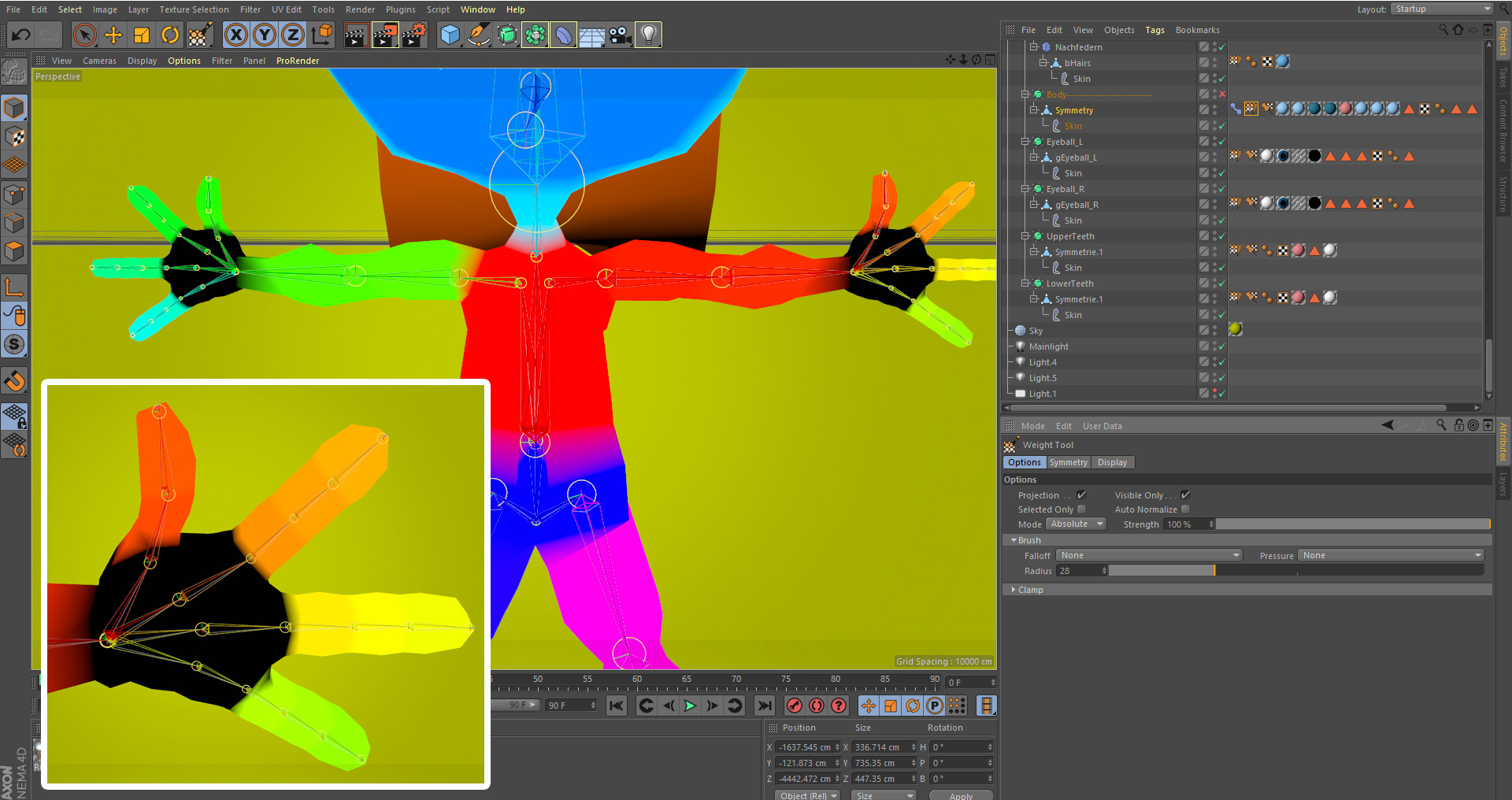This screenshot has height=800, width=1512.
Task: Enable the Auto Normalize checkbox
Action: tap(1185, 509)
